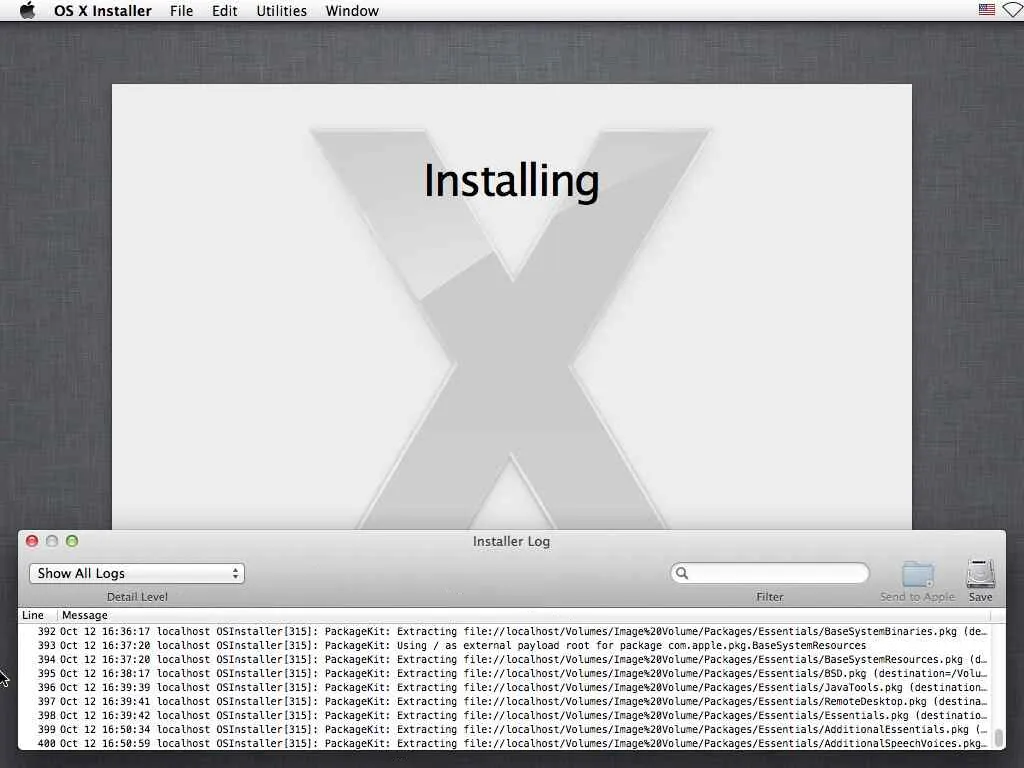Viewport: 1024px width, 768px height.
Task: Click the Wi-Fi status icon in menu bar
Action: tap(1013, 10)
